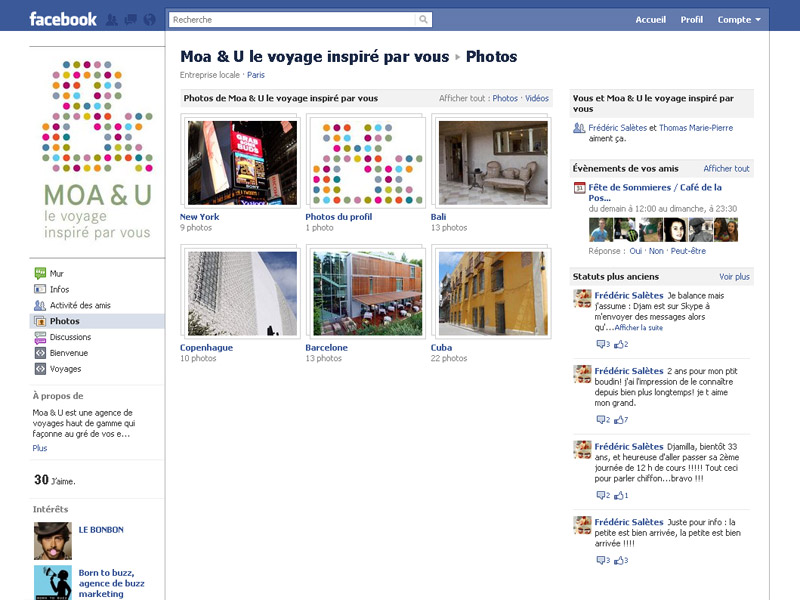Click the Facebook logo
Screen dimensions: 800x600
pyautogui.click(x=63, y=19)
